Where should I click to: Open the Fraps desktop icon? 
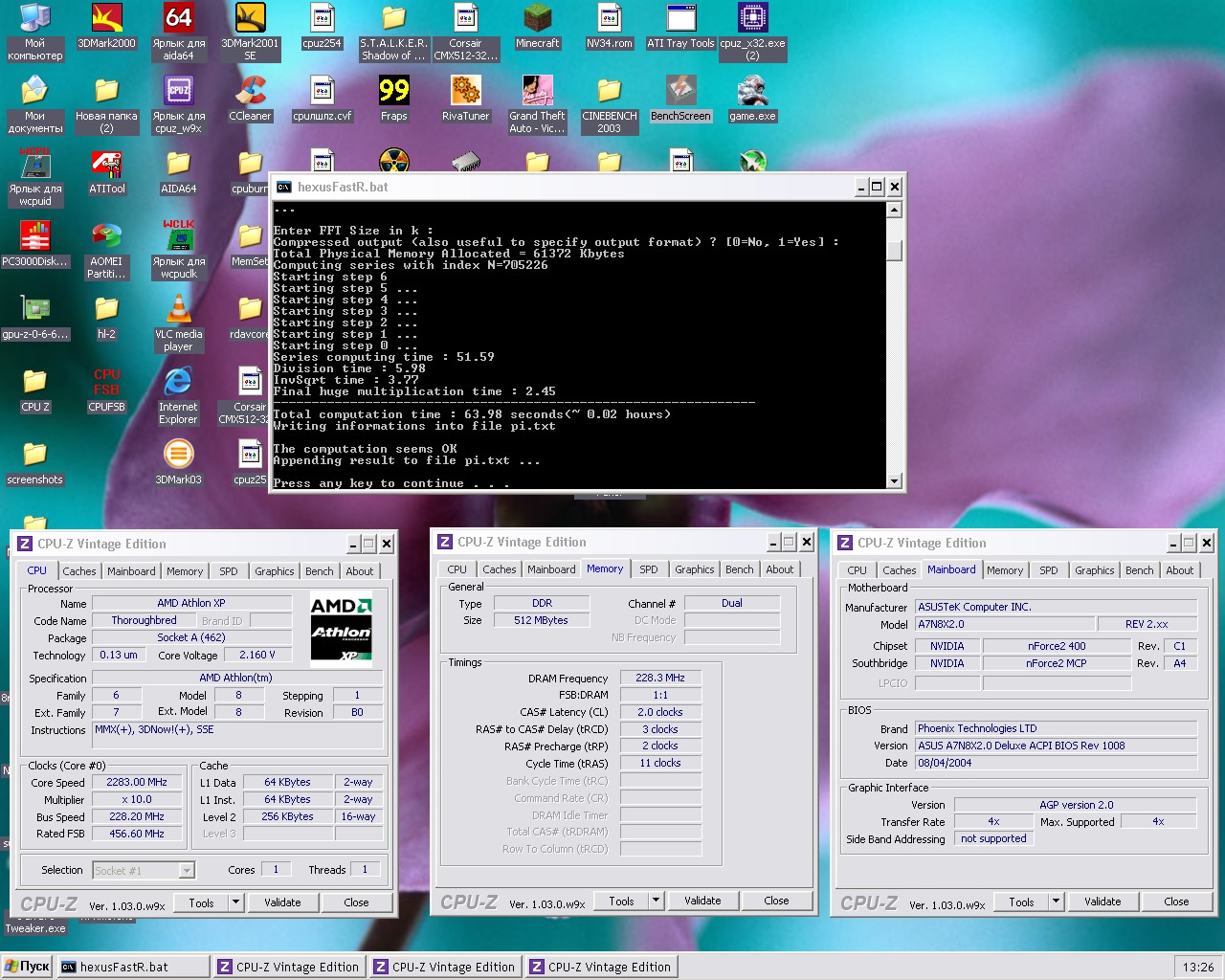(x=393, y=99)
